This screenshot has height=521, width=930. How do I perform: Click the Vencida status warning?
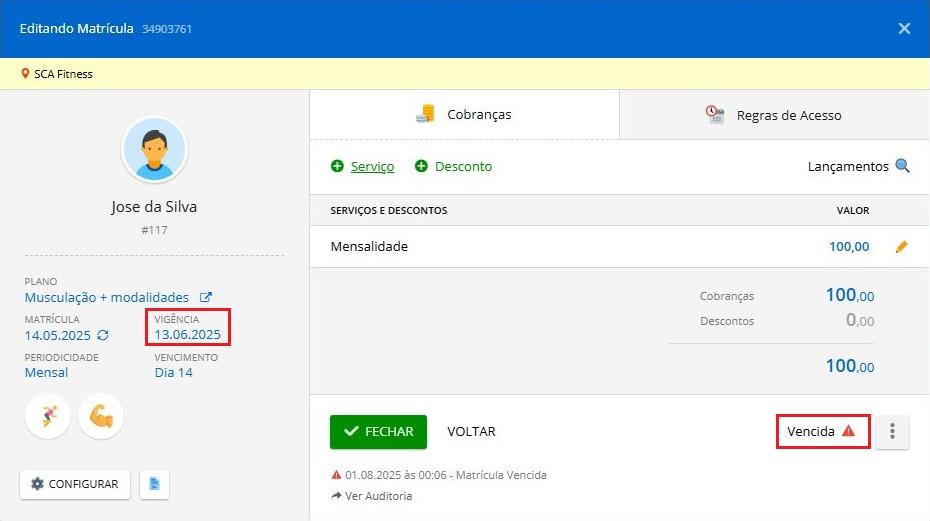click(821, 431)
